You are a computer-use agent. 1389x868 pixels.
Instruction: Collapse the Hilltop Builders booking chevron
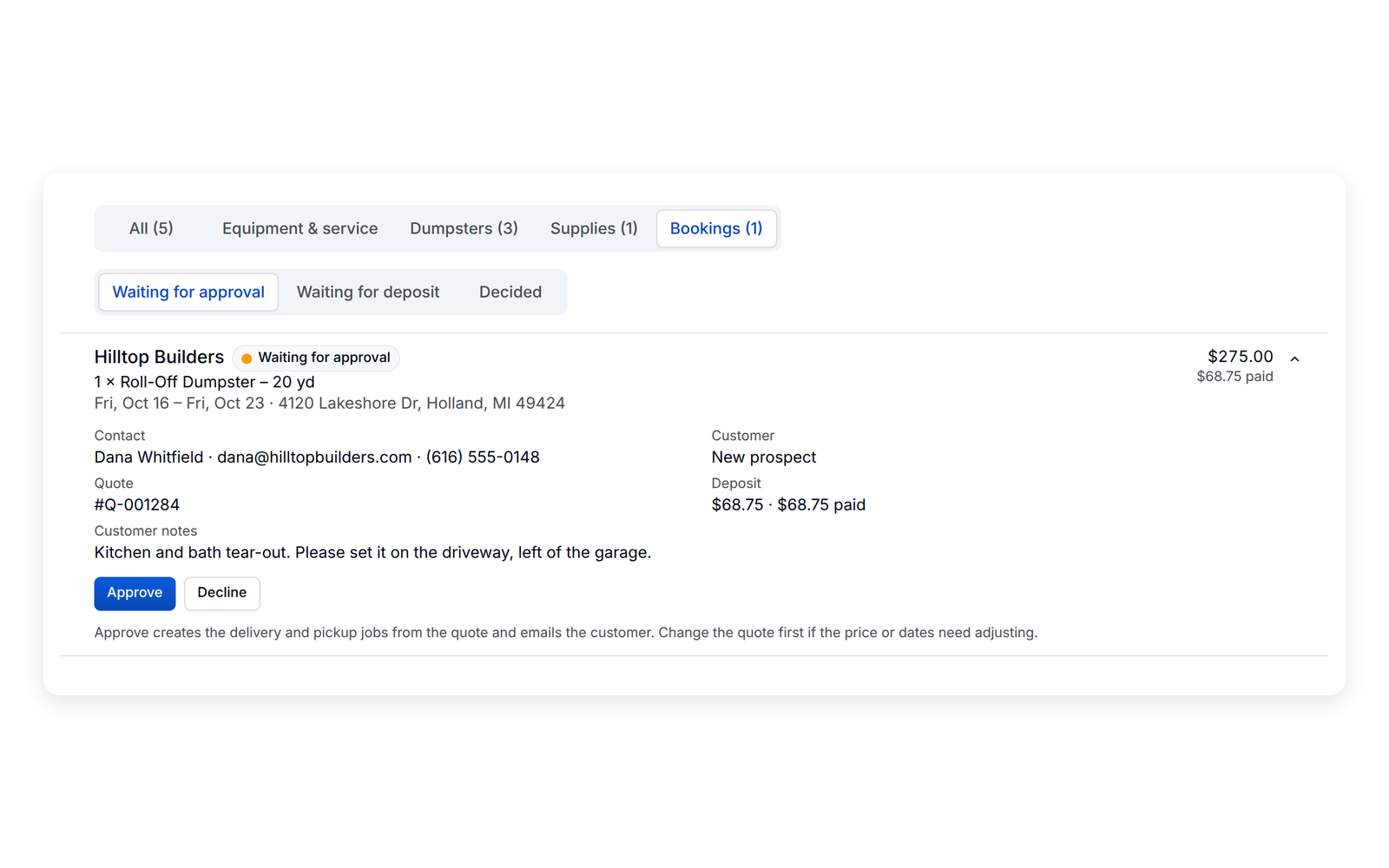1294,358
